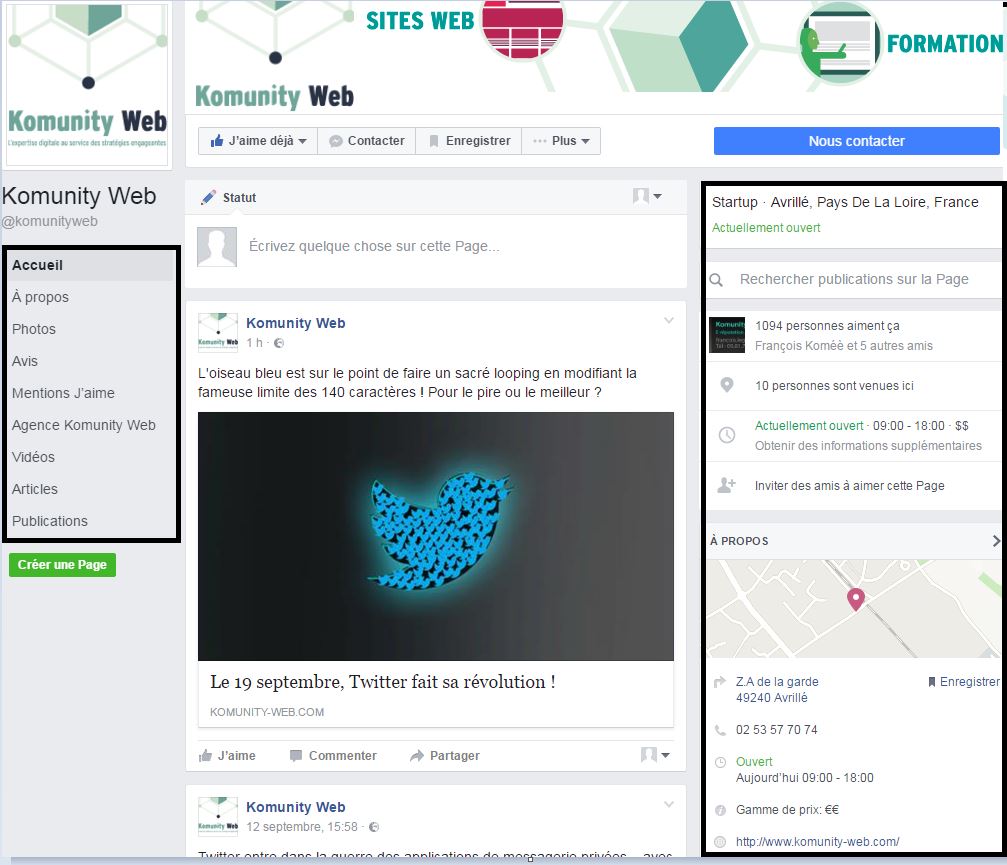Screen dimensions: 1007x865
Task: Click the three-dots icon beside Plus
Action: pos(539,141)
